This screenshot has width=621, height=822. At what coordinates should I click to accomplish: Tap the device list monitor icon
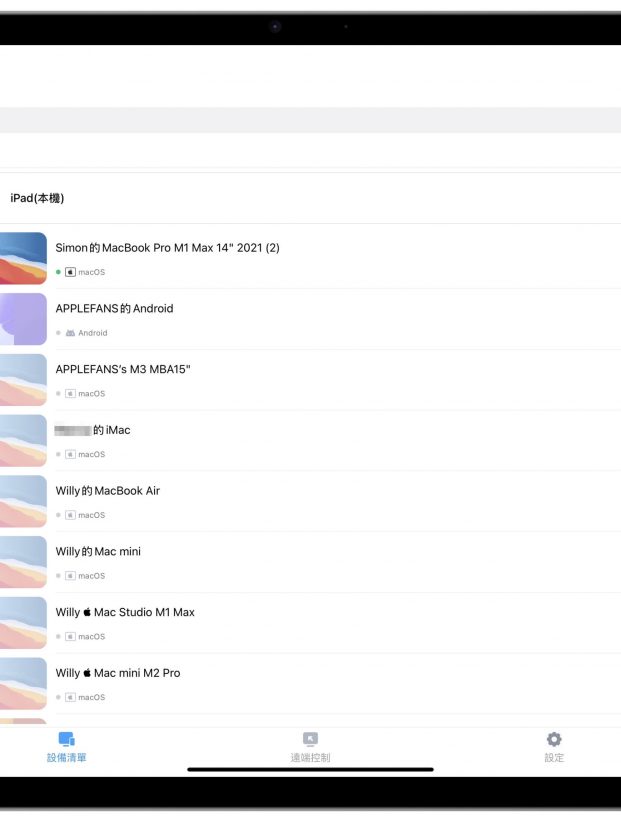(x=66, y=740)
